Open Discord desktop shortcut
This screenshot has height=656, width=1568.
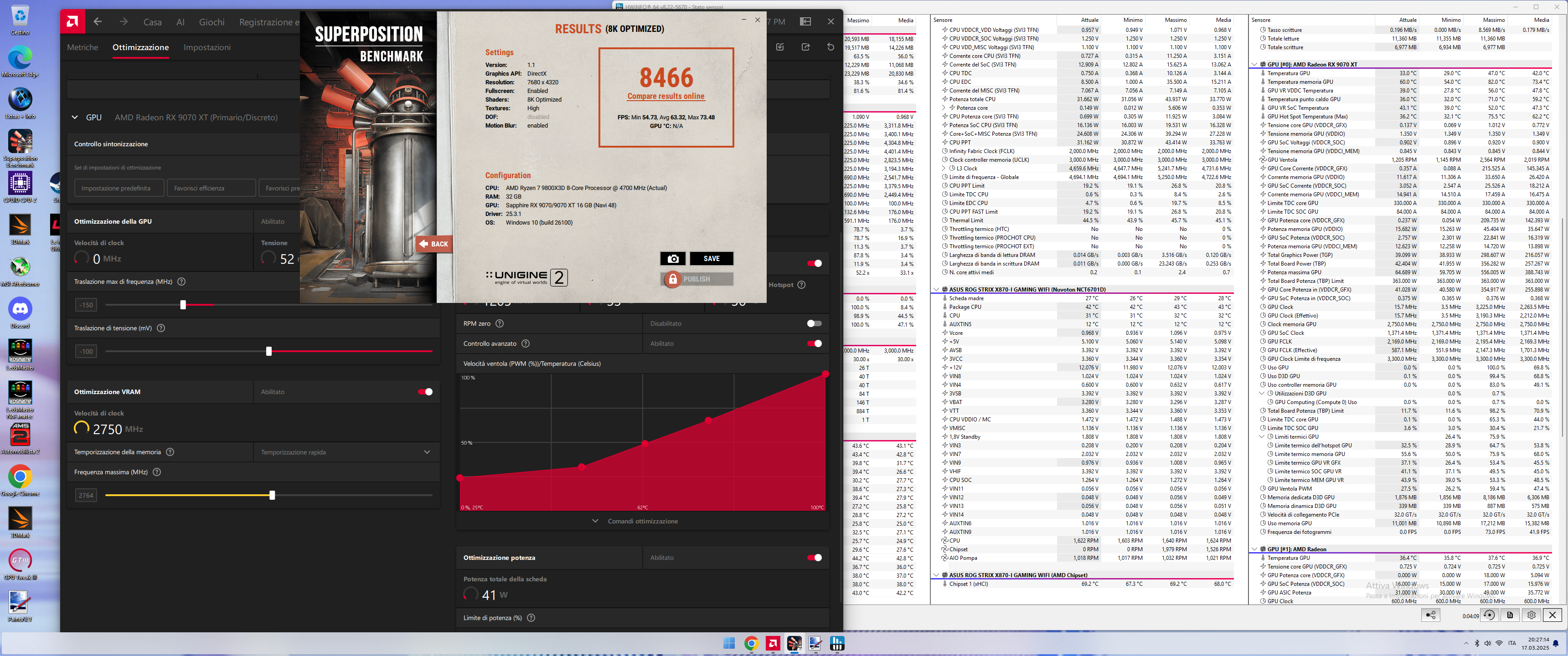click(x=20, y=313)
